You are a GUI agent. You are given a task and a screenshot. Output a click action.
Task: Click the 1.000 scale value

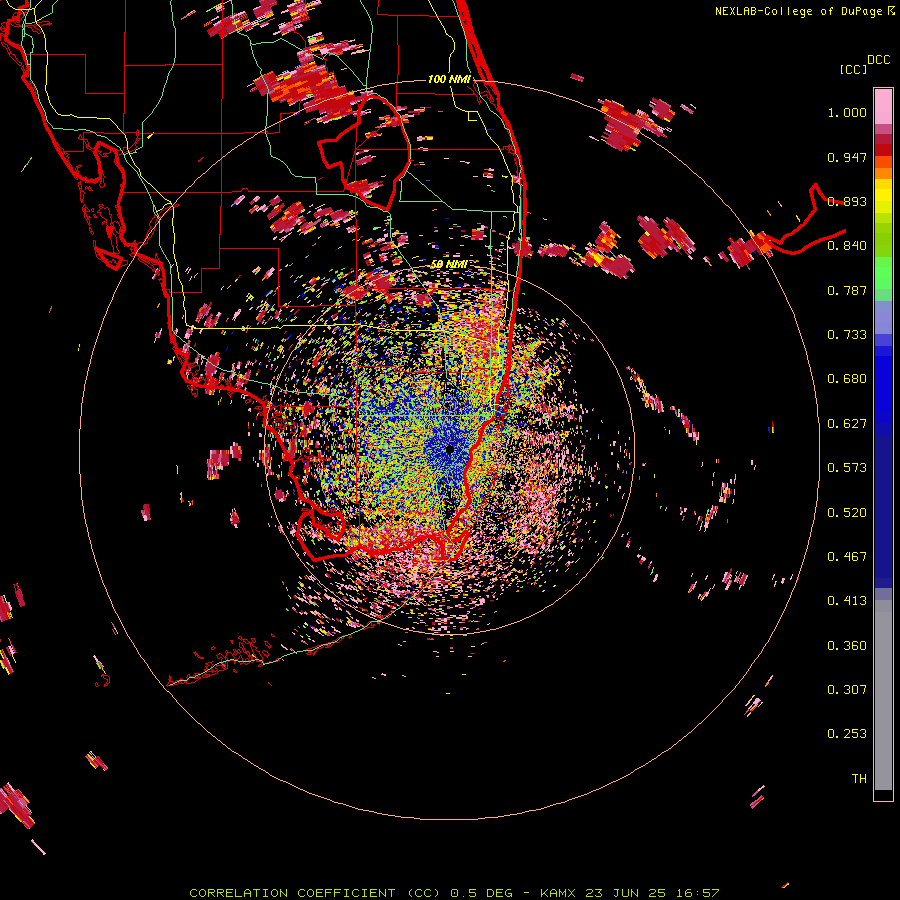pos(847,112)
